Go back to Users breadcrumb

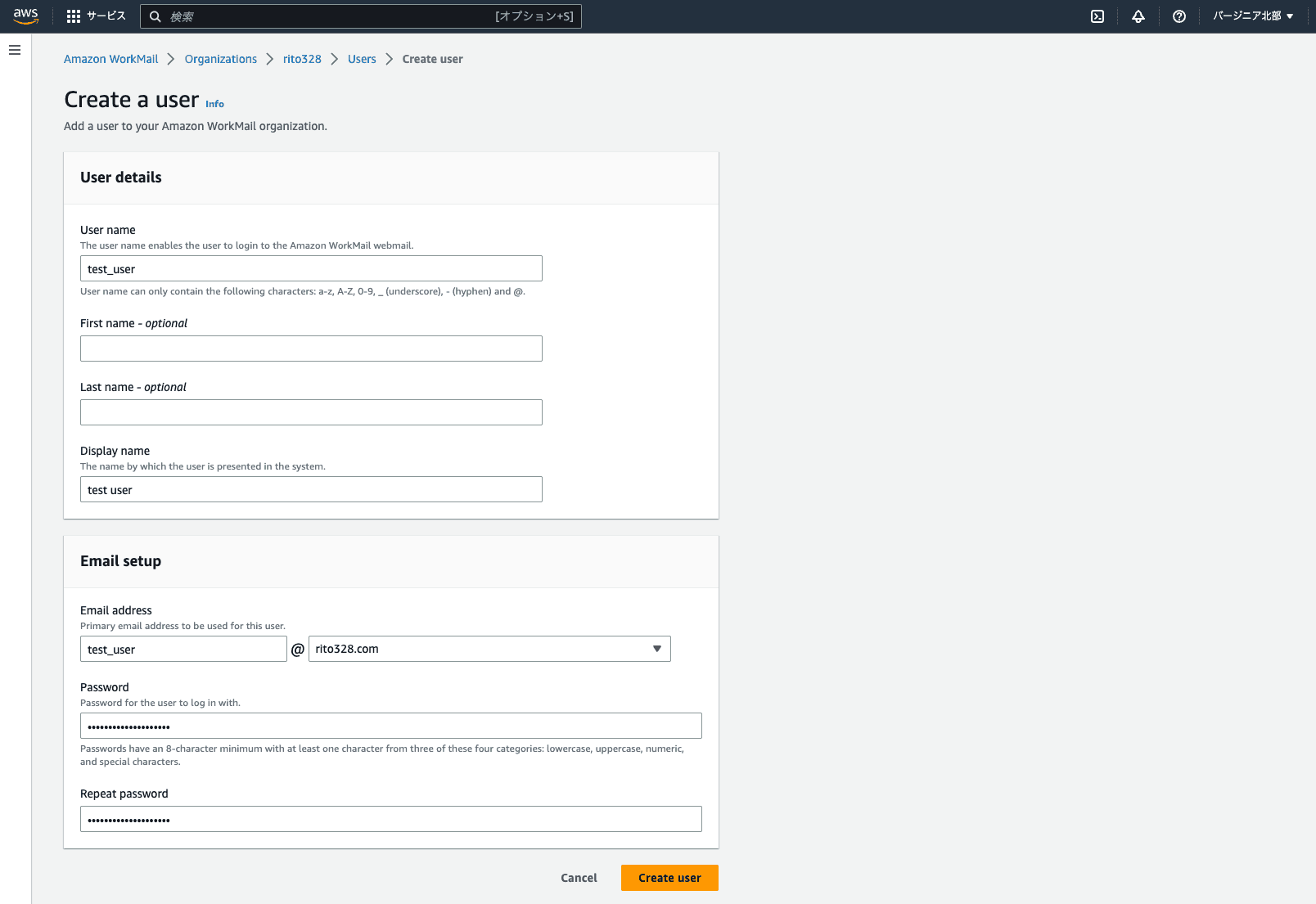362,59
